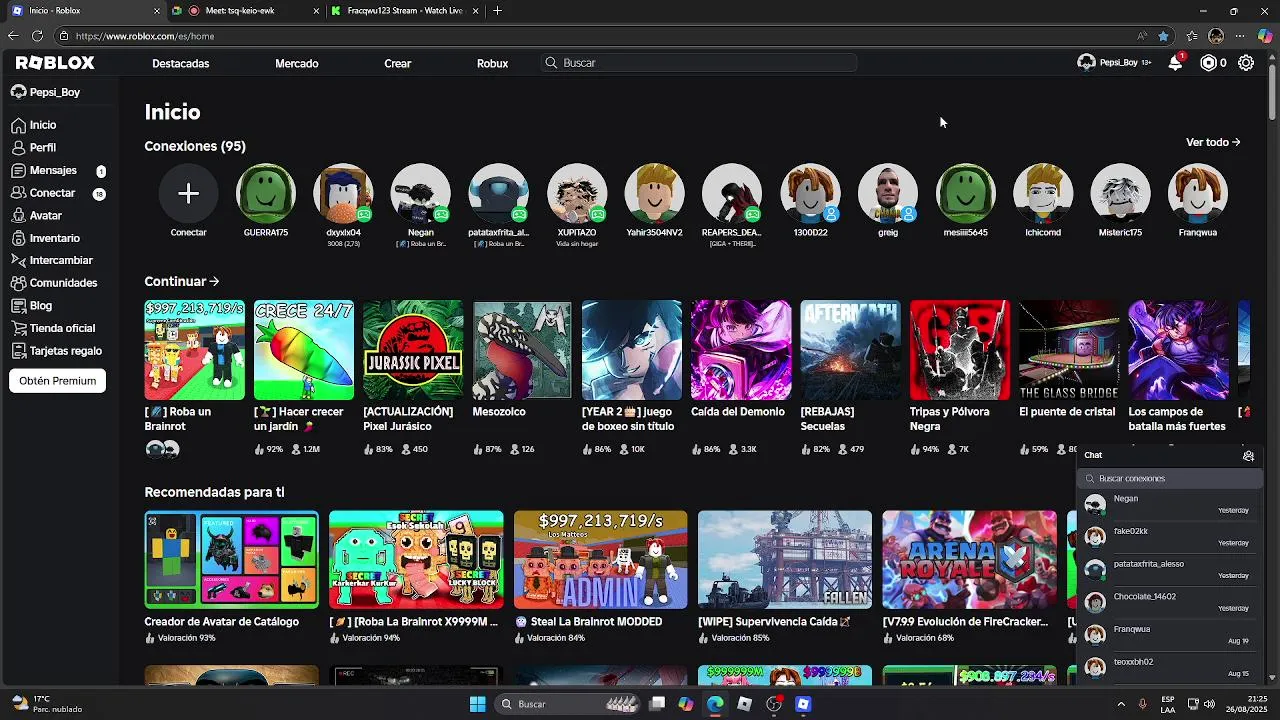This screenshot has width=1280, height=720.
Task: Click the favorites star in address bar
Action: (1163, 36)
